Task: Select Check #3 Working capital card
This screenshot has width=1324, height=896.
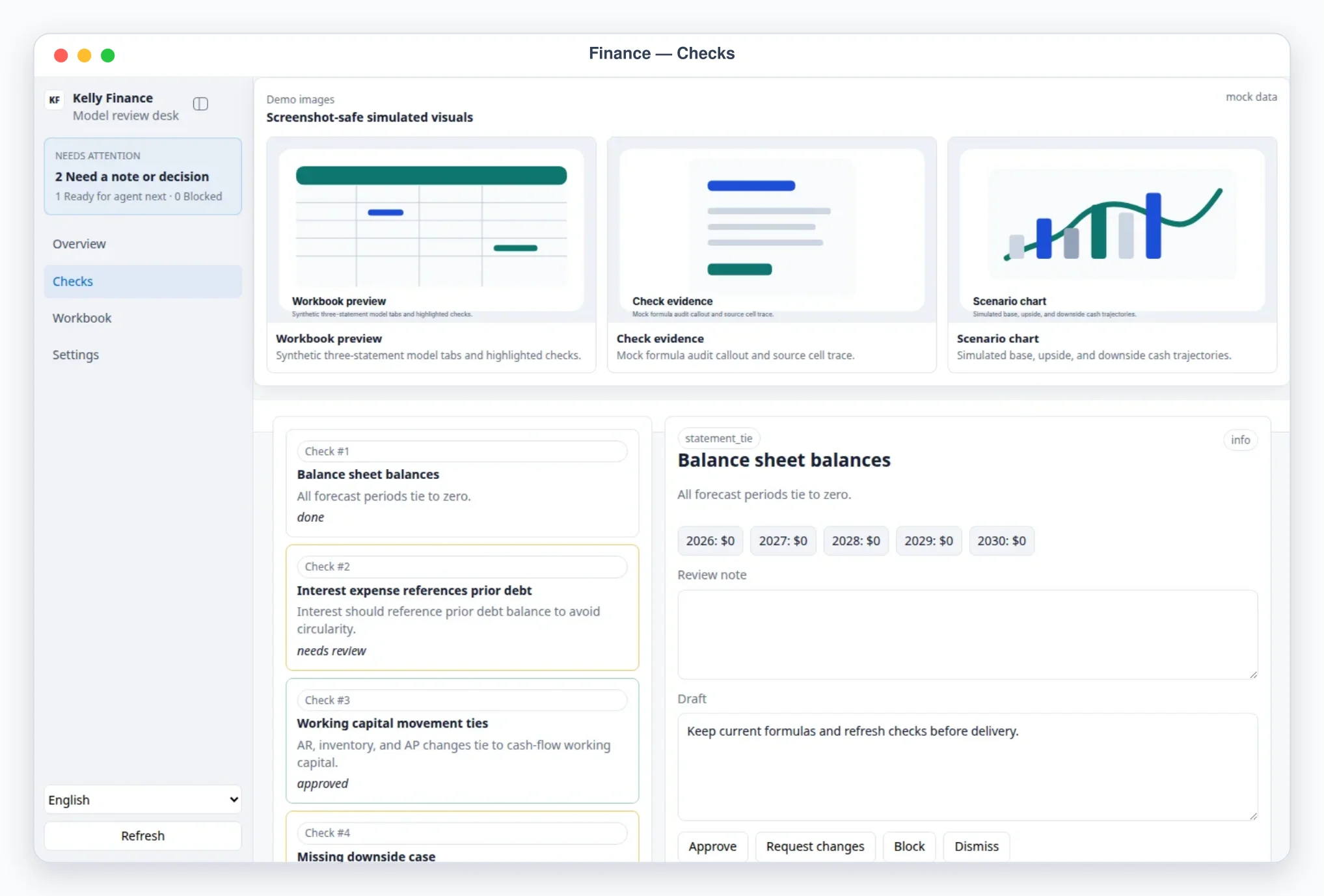Action: [462, 740]
